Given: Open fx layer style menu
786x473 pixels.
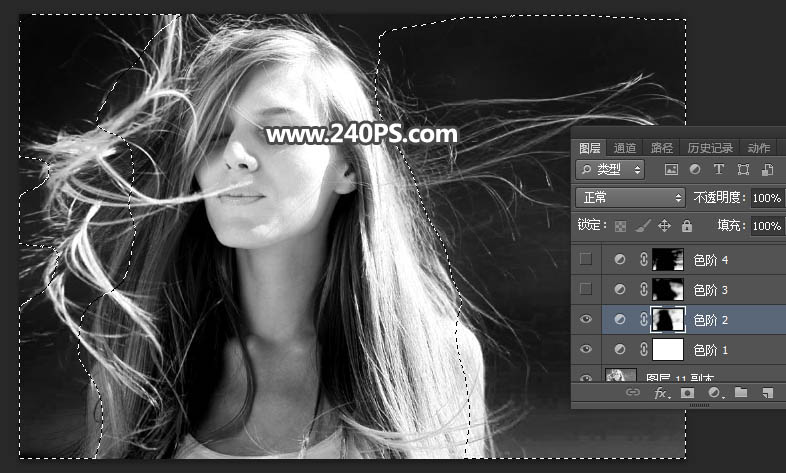Looking at the screenshot, I should coord(662,393).
